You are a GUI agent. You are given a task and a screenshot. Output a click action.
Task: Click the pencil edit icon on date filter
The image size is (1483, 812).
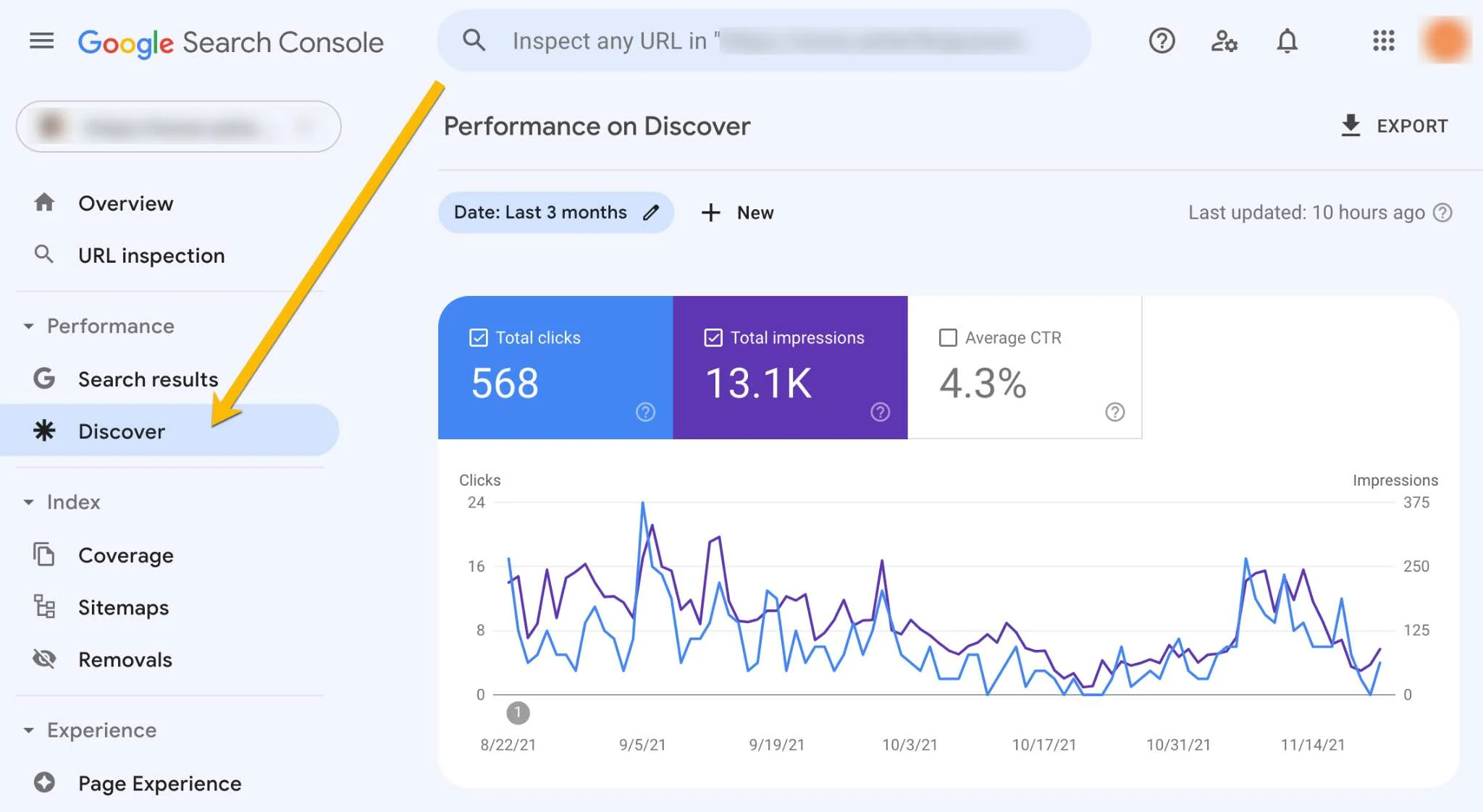651,212
